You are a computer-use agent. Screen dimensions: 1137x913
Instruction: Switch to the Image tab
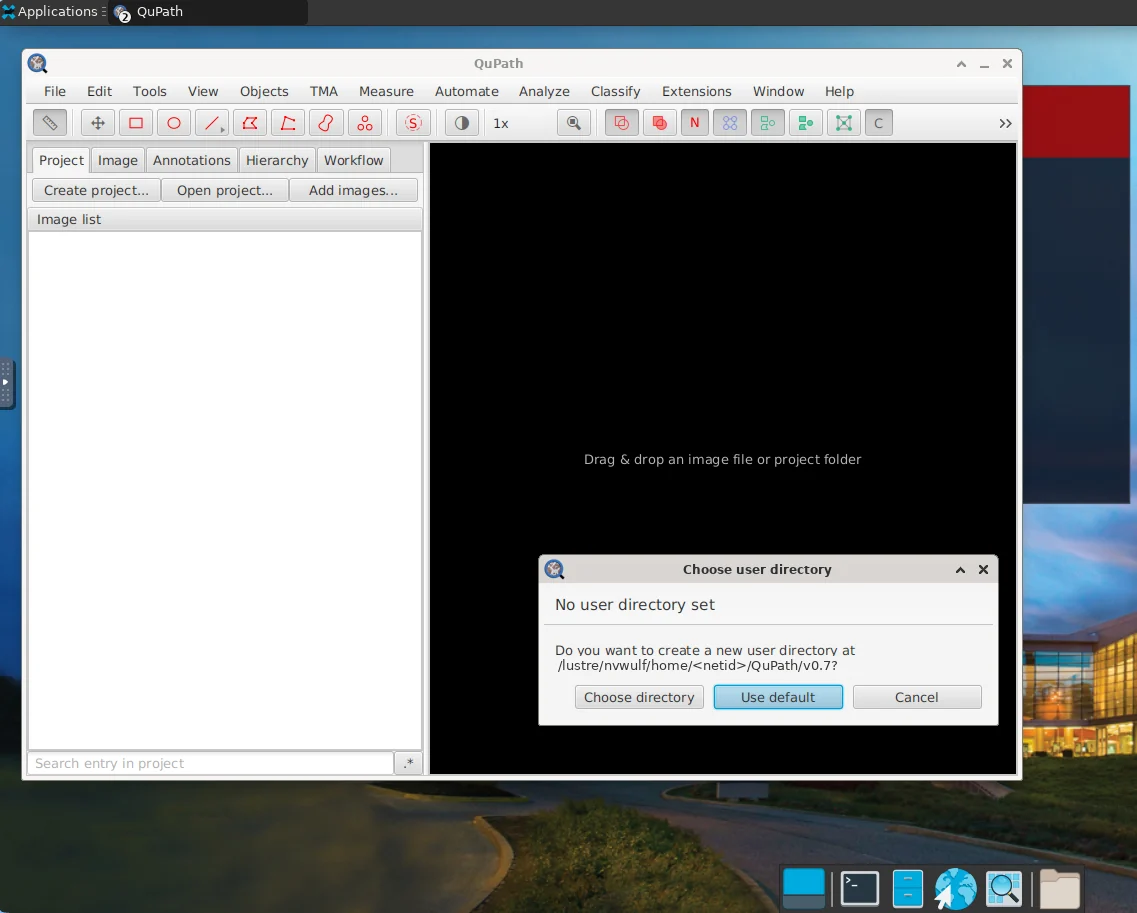[x=117, y=160]
